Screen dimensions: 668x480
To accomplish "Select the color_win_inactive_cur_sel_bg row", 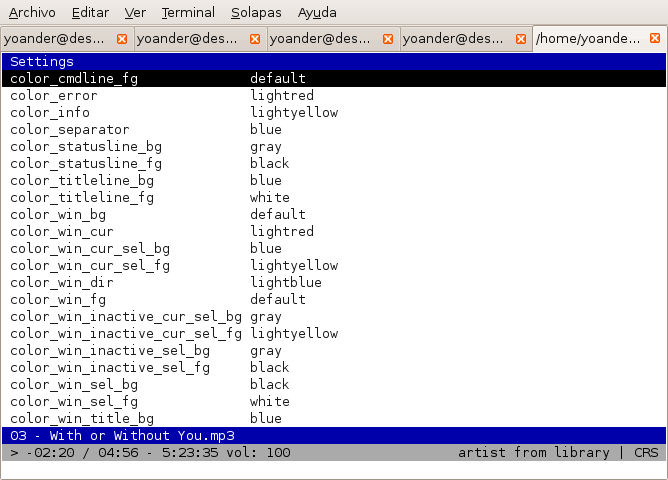I will click(334, 316).
